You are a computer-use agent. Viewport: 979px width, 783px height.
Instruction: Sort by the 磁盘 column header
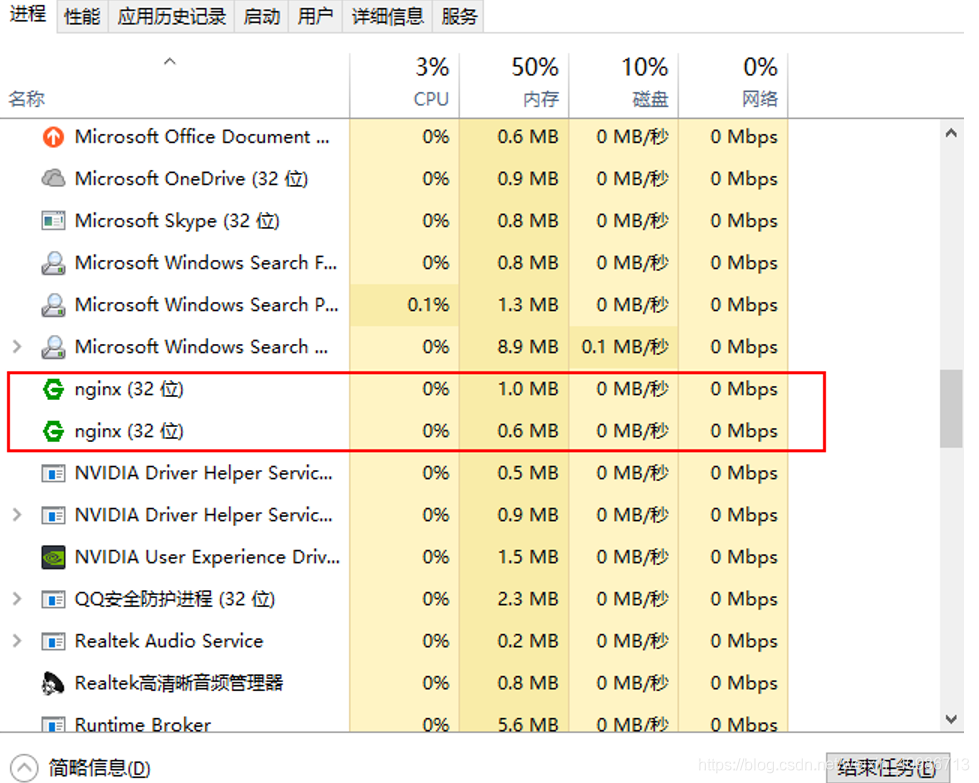[x=624, y=85]
